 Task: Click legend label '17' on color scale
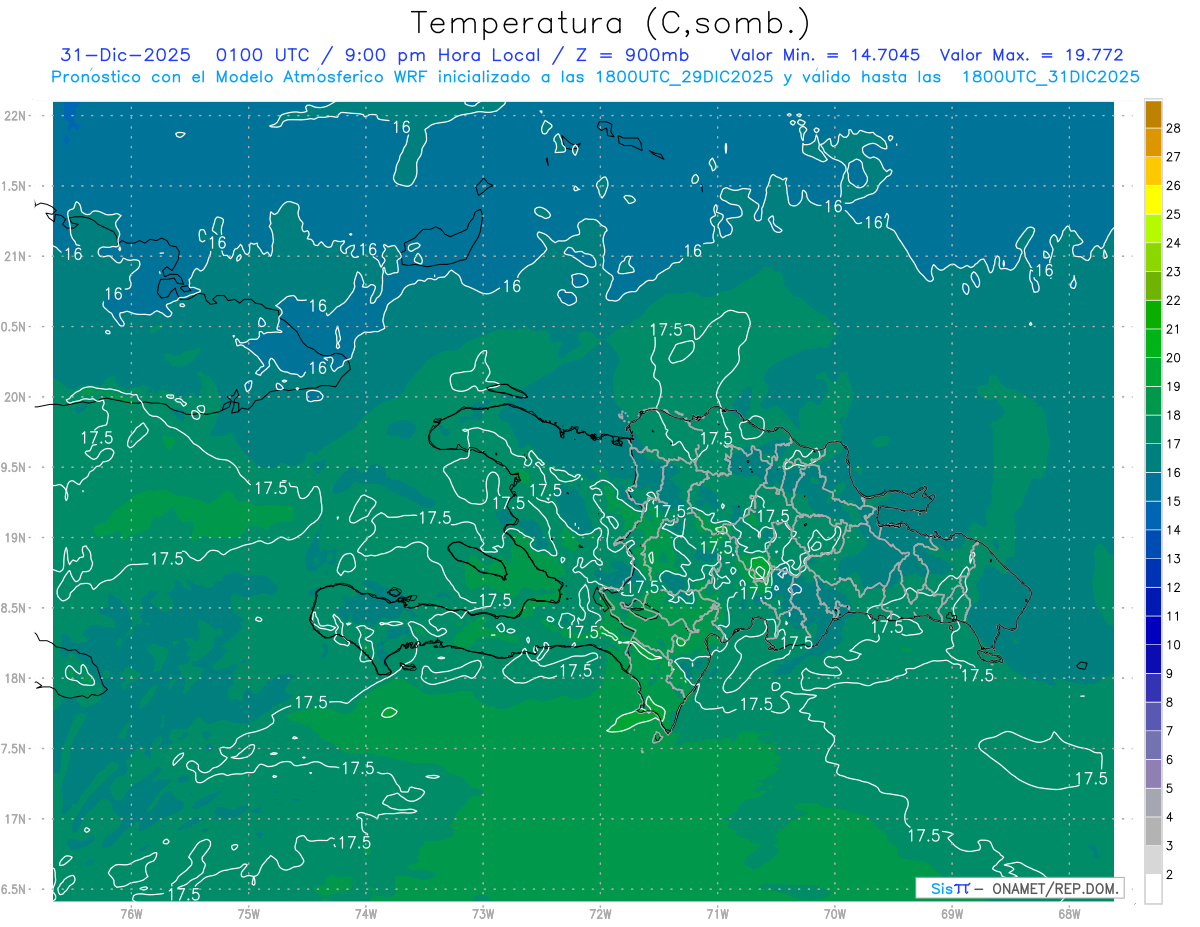(x=1174, y=444)
